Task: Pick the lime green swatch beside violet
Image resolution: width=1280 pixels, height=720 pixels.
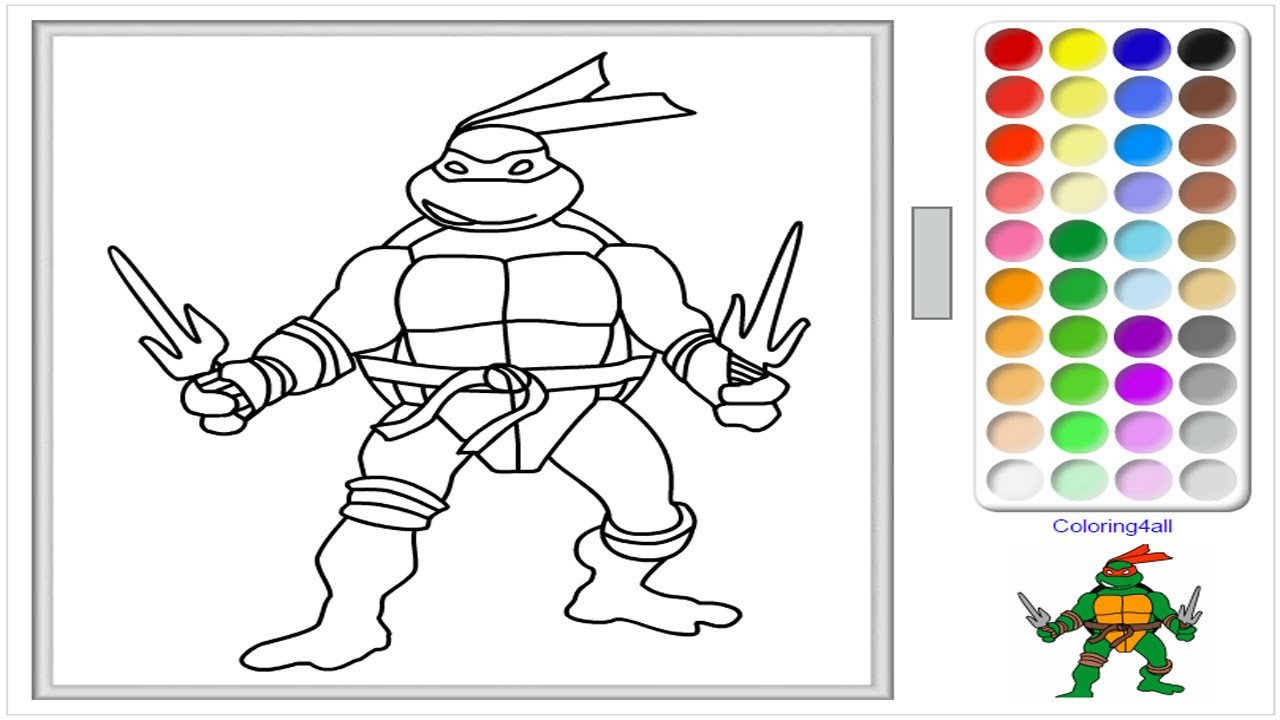Action: tap(1078, 384)
